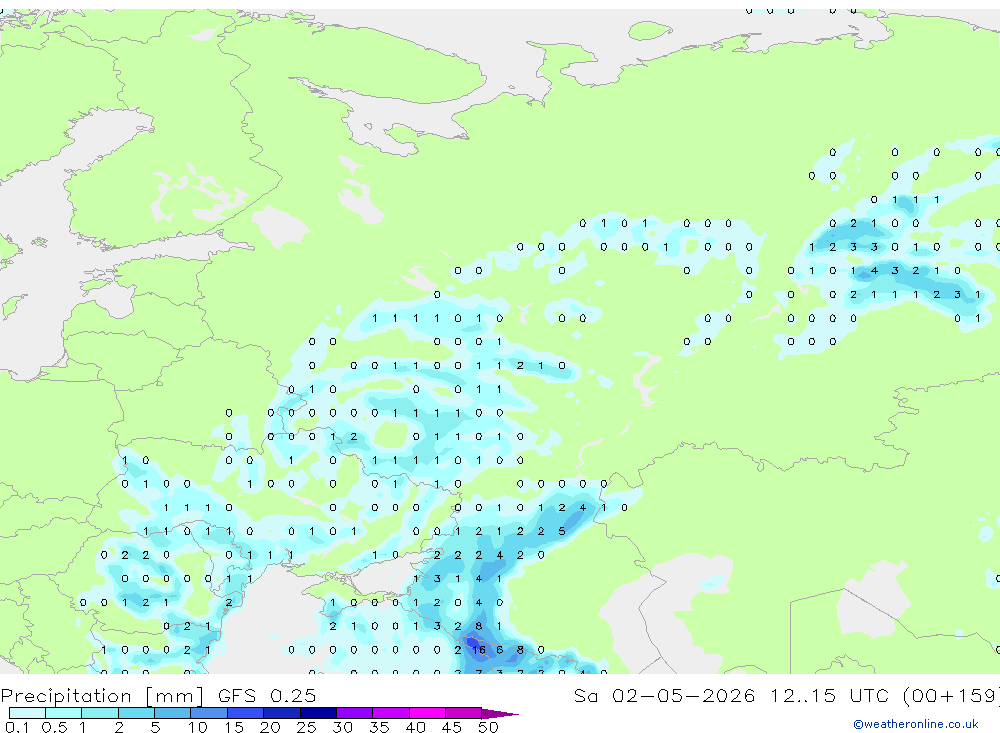1000x733 pixels.
Task: Pick the 35–40 mm purple legend swatch
Action: (x=390, y=713)
